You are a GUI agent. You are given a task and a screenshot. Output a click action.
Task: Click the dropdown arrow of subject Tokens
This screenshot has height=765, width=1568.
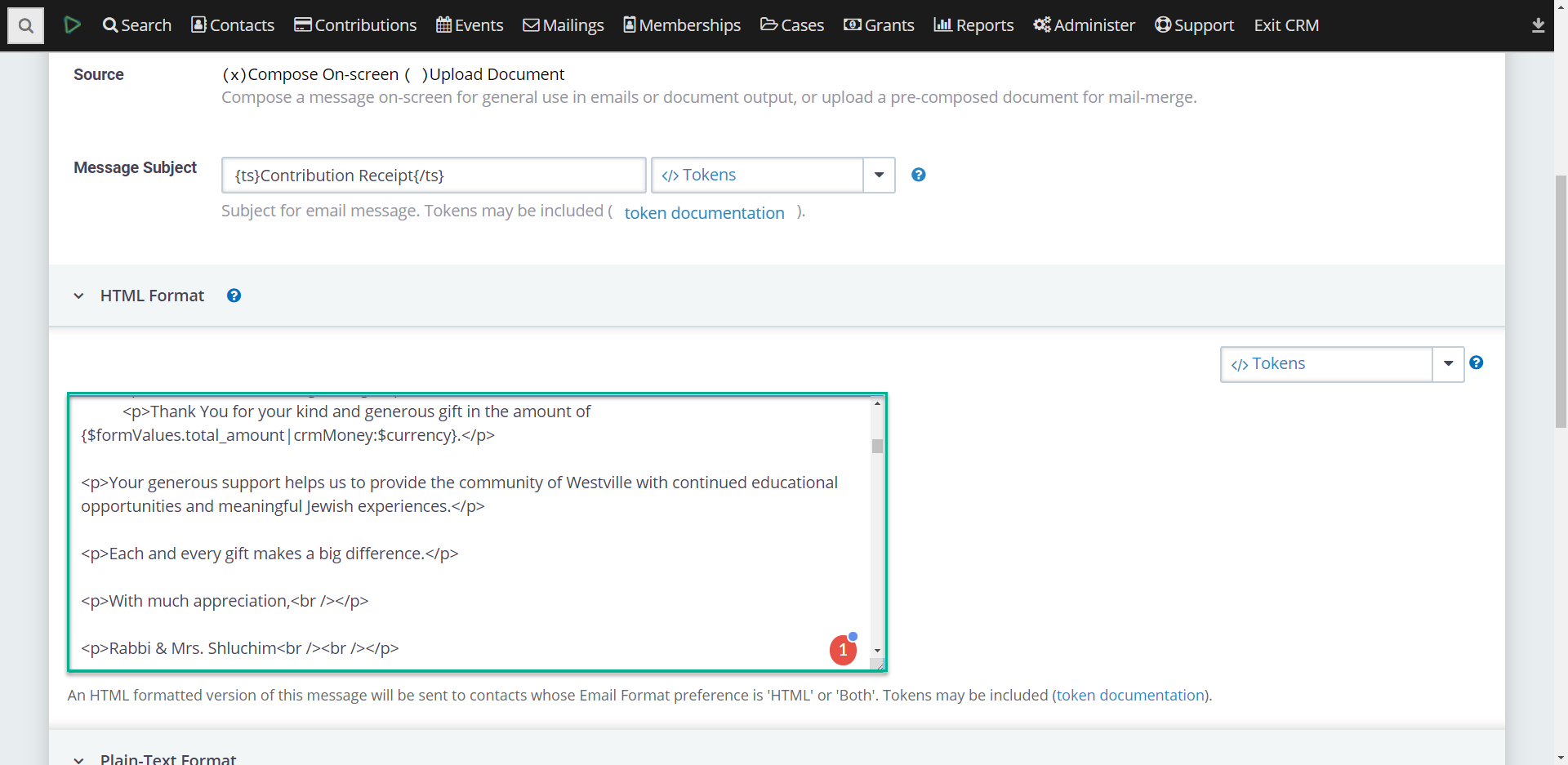pyautogui.click(x=880, y=175)
